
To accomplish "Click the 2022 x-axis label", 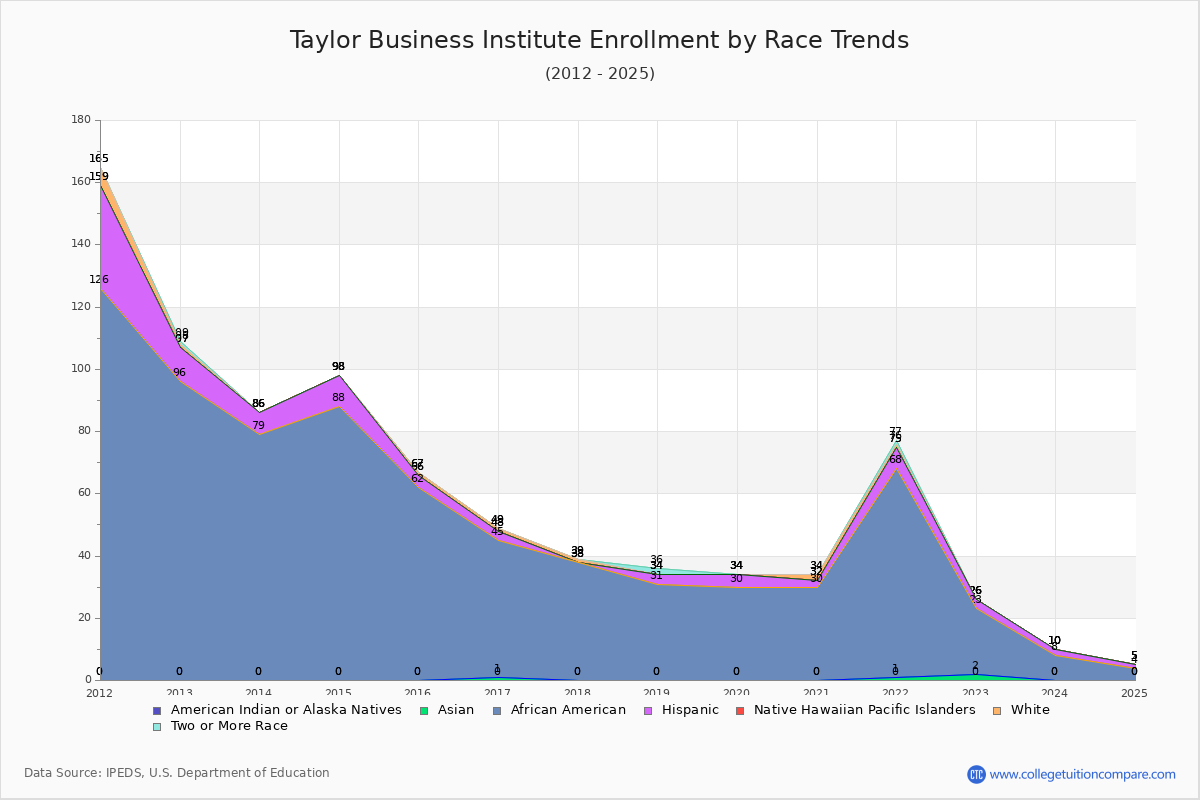I will point(896,693).
